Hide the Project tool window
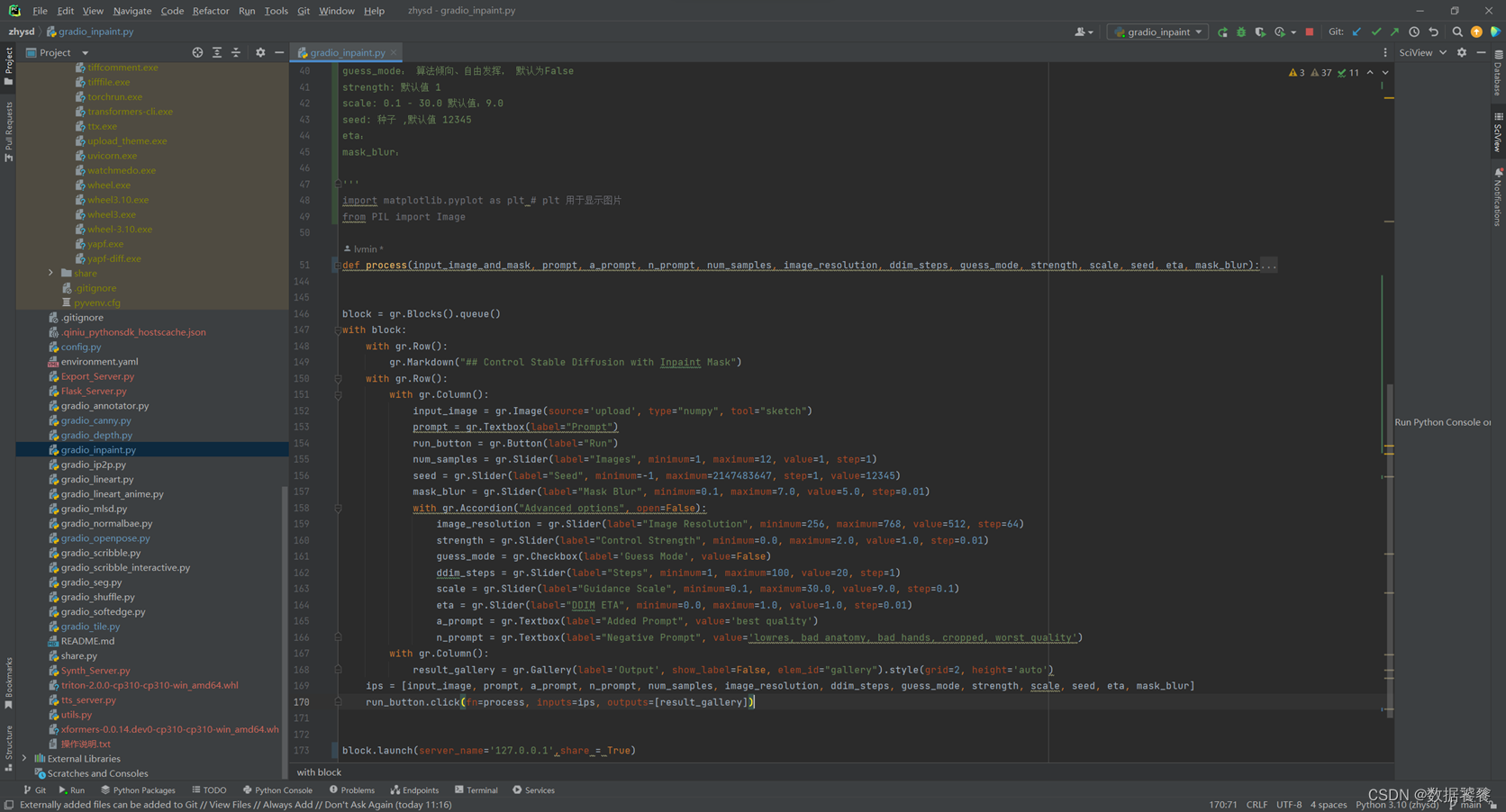The image size is (1506, 812). point(279,53)
